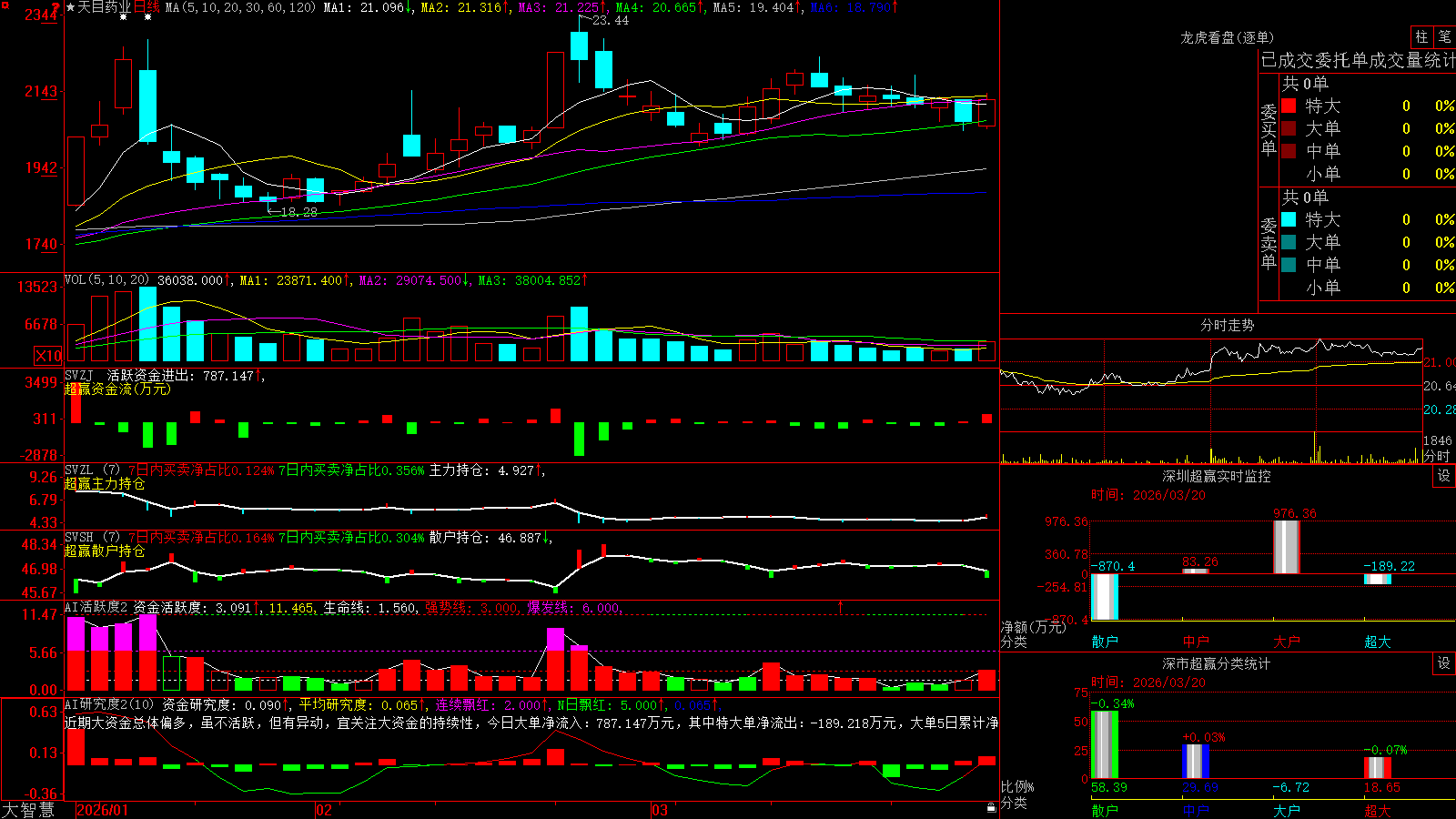Click the 已成交委托单成交量统计 header

1358,60
